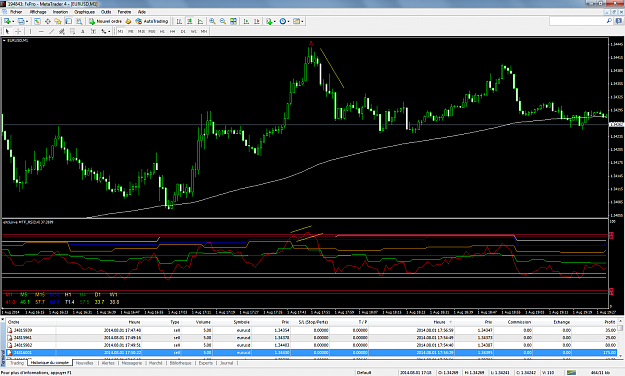Screen dimensions: 625x376
Task: Open the Insertion menu
Action: (60, 12)
